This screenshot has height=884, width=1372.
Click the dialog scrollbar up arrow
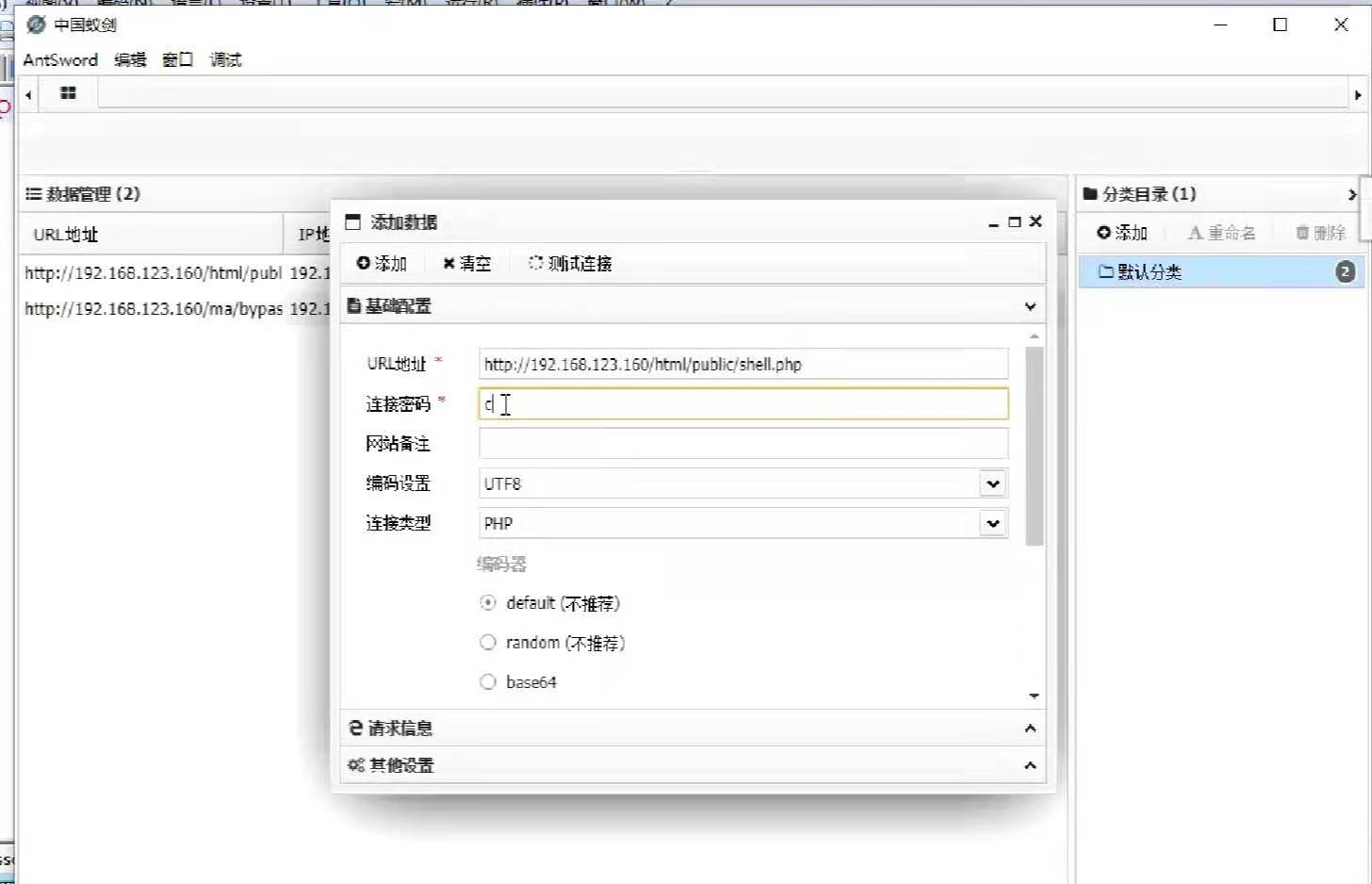1034,336
